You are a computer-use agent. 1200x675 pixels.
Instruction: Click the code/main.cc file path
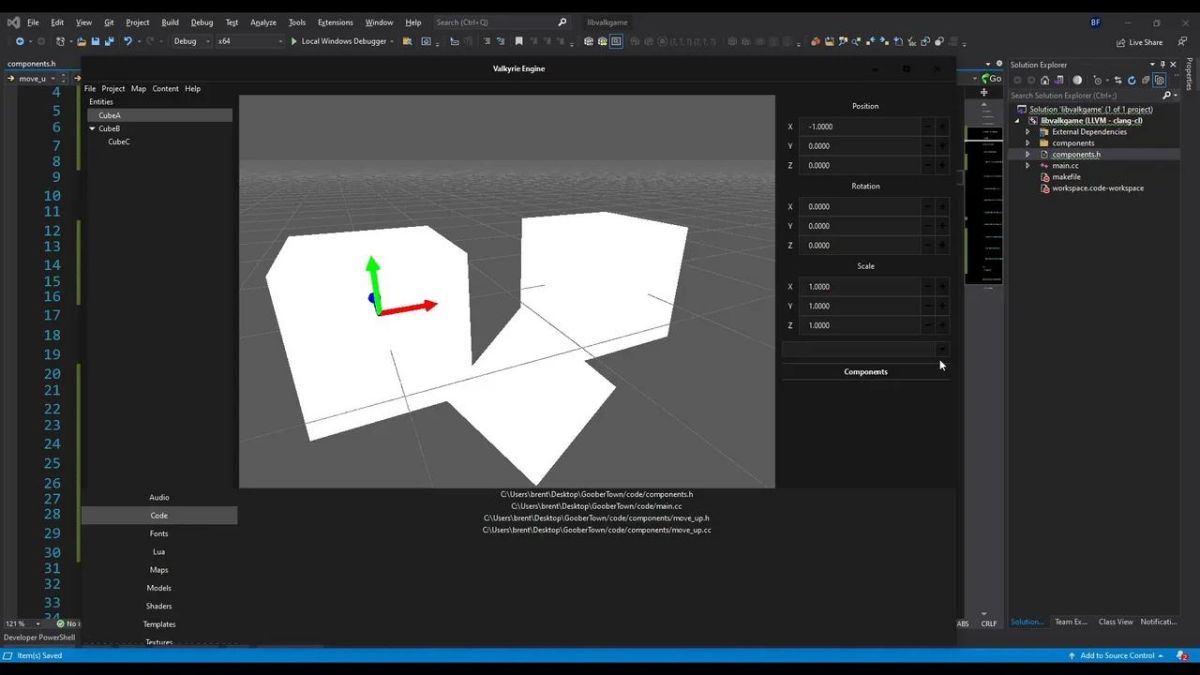tap(597, 506)
